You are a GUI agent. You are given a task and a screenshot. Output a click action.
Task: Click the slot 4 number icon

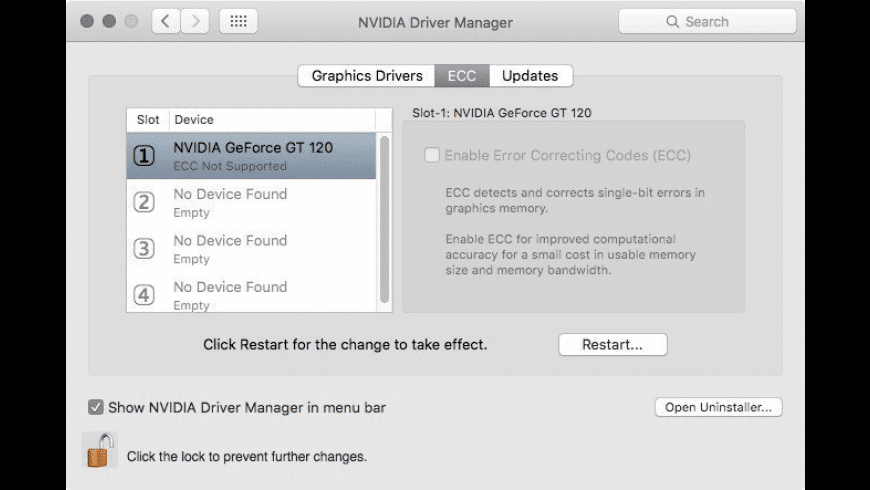coord(145,295)
